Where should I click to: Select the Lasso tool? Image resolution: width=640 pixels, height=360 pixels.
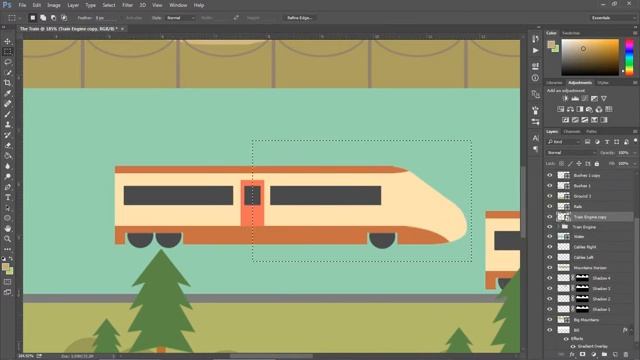8,62
